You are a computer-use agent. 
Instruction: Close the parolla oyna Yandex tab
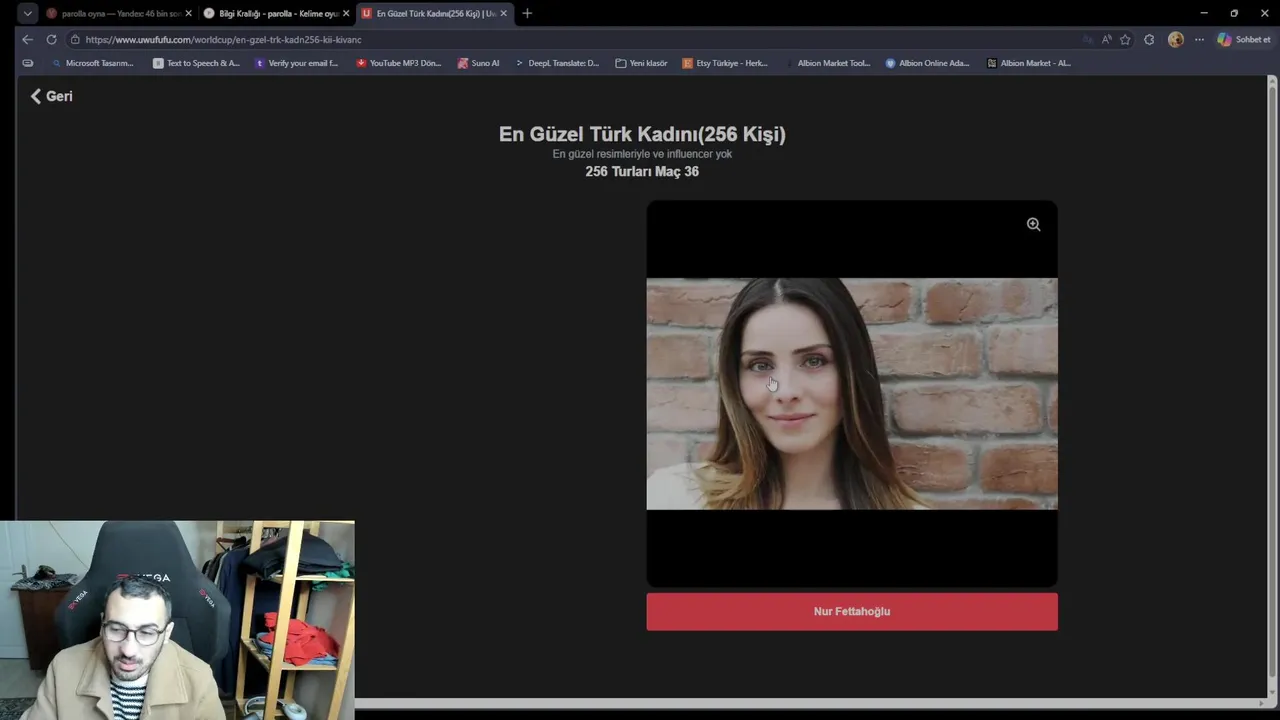click(x=188, y=13)
